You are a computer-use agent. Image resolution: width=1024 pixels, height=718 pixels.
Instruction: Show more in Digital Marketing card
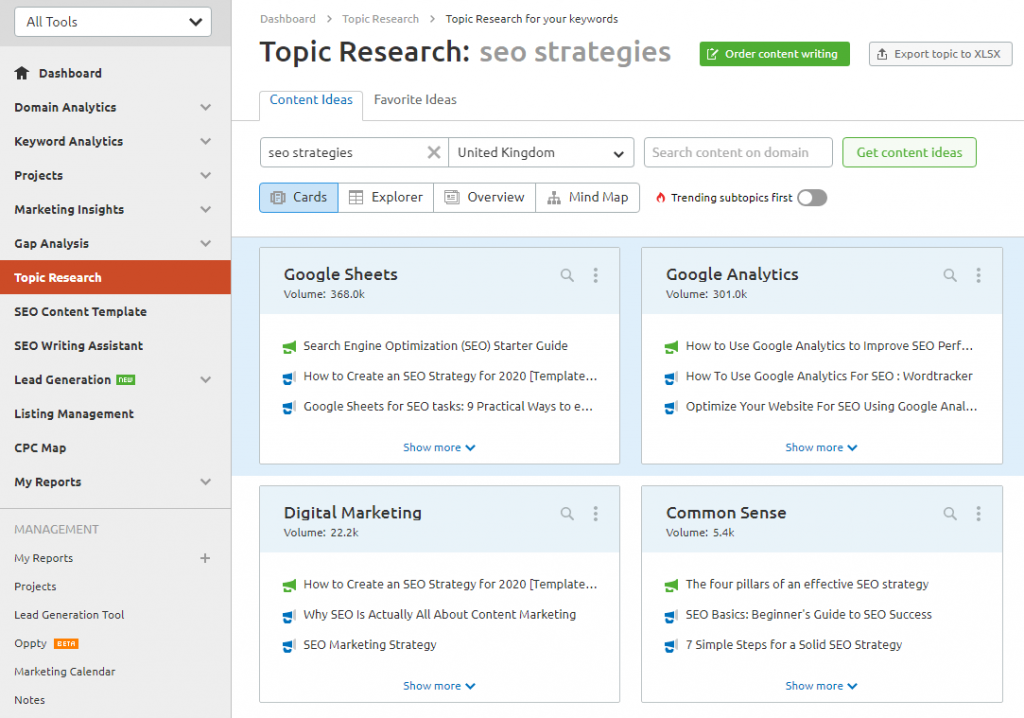click(439, 686)
